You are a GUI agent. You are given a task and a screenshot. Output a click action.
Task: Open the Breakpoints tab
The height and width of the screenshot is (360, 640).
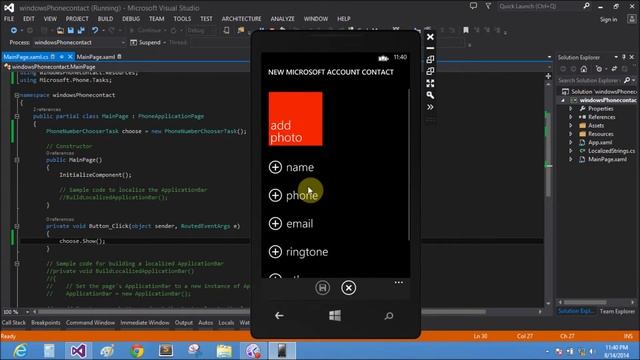(x=46, y=322)
